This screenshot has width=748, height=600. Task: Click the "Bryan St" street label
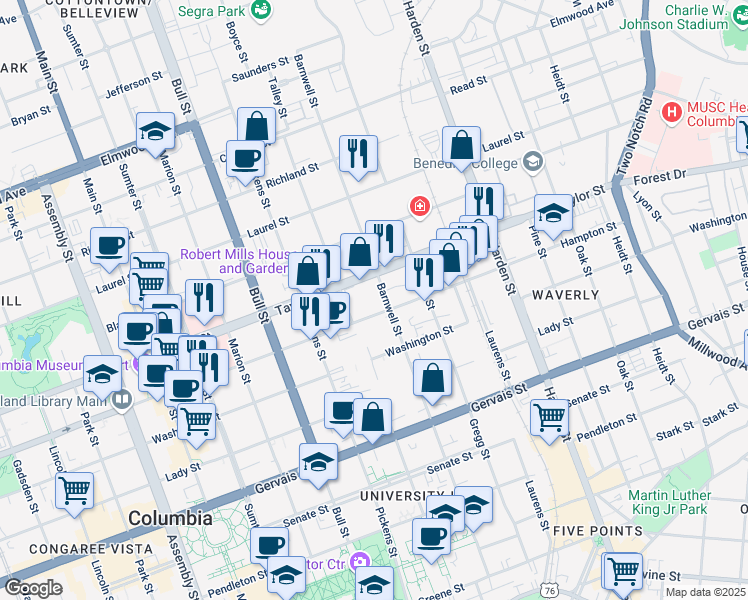click(31, 116)
